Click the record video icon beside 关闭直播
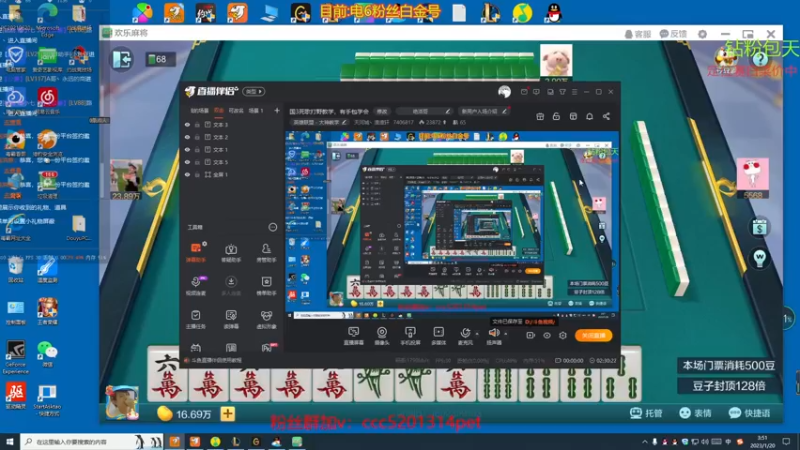Viewport: 800px width, 450px height. click(531, 335)
